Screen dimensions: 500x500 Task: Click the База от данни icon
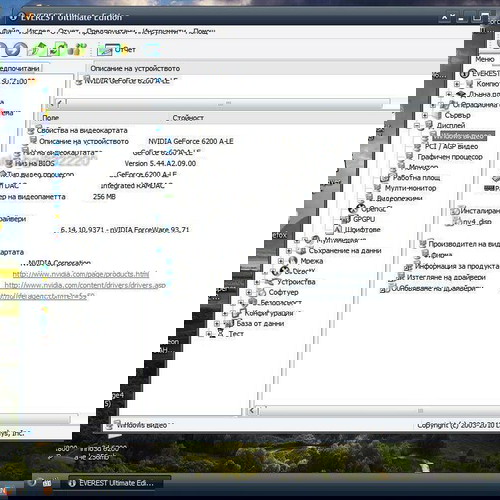pos(229,323)
